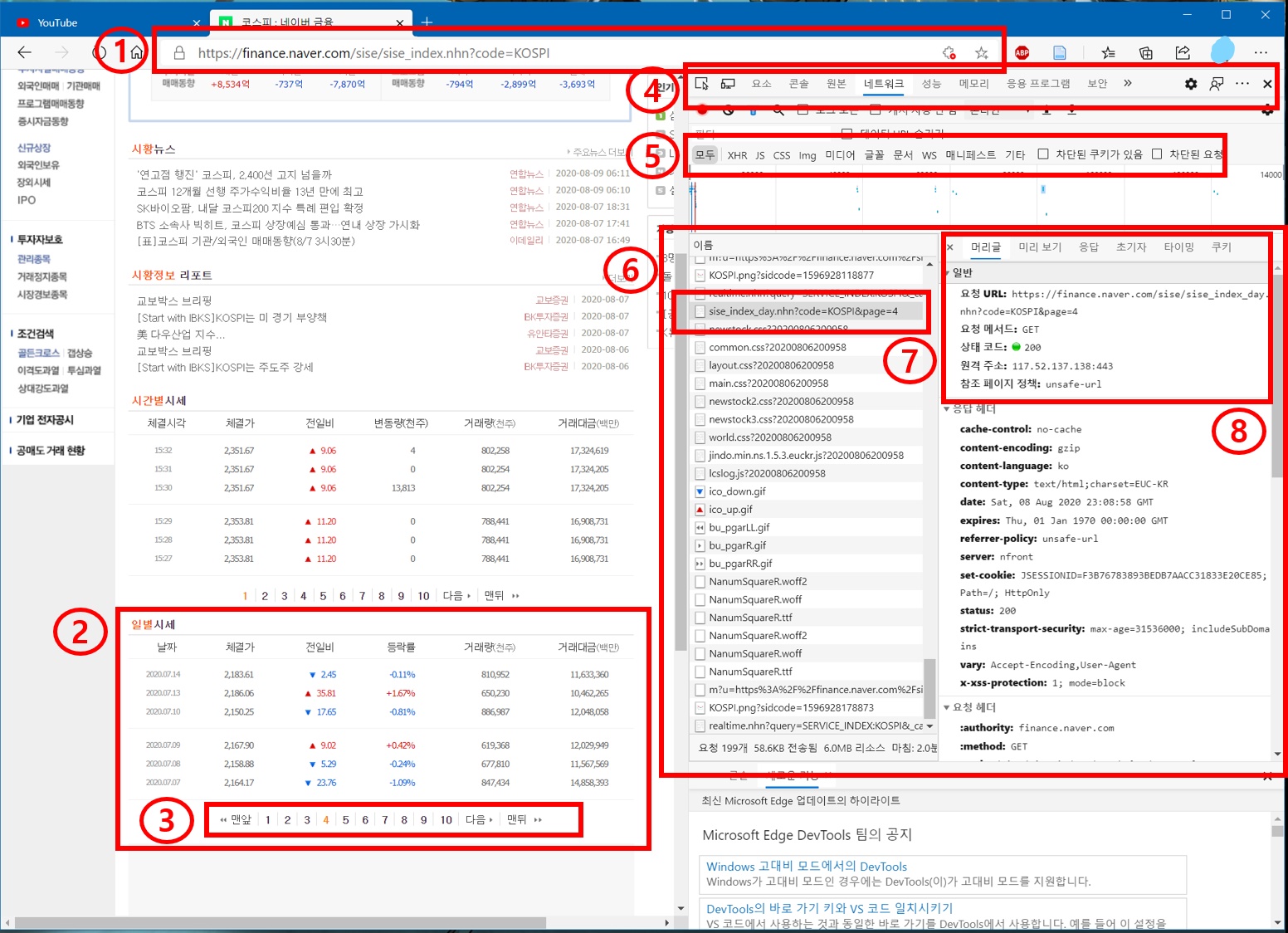The height and width of the screenshot is (933, 1288).
Task: Close the YouTube tab
Action: click(x=197, y=23)
